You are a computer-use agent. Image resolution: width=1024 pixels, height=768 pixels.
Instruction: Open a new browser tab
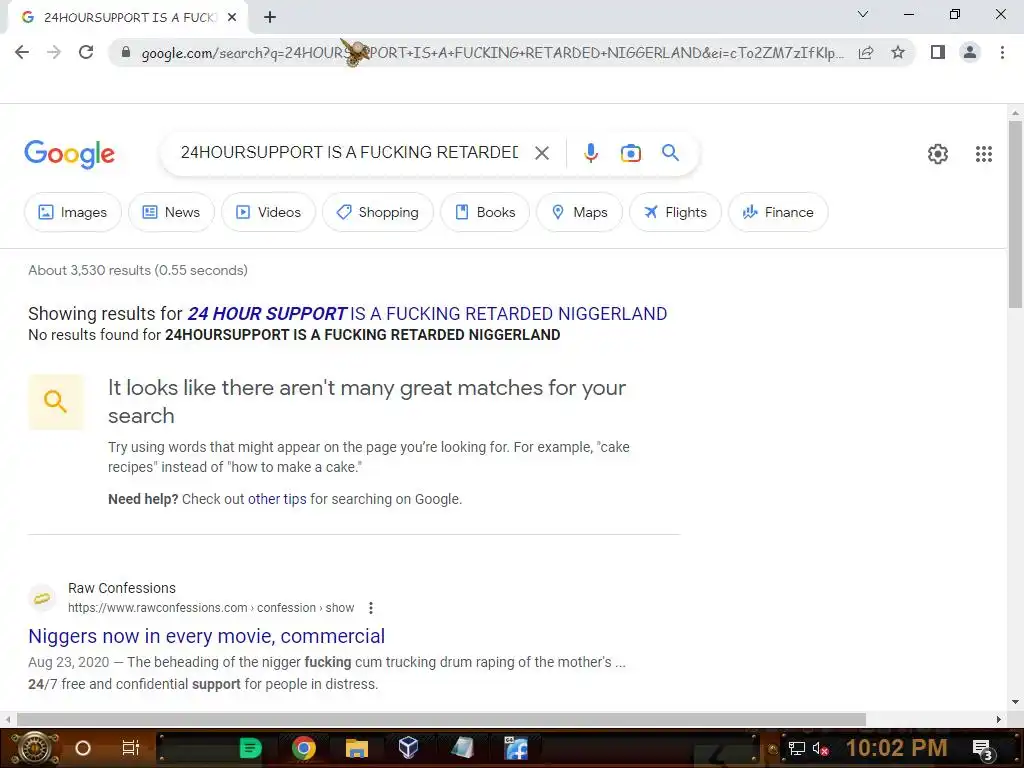[x=270, y=18]
